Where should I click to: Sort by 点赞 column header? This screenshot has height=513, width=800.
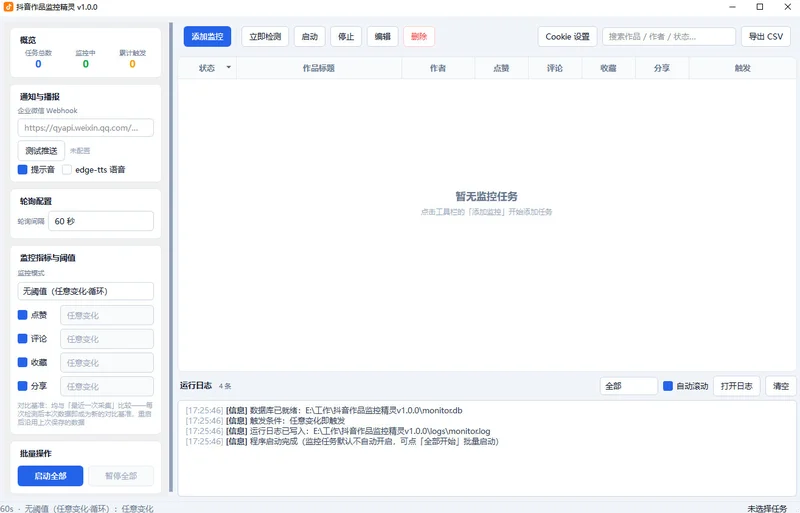[502, 68]
